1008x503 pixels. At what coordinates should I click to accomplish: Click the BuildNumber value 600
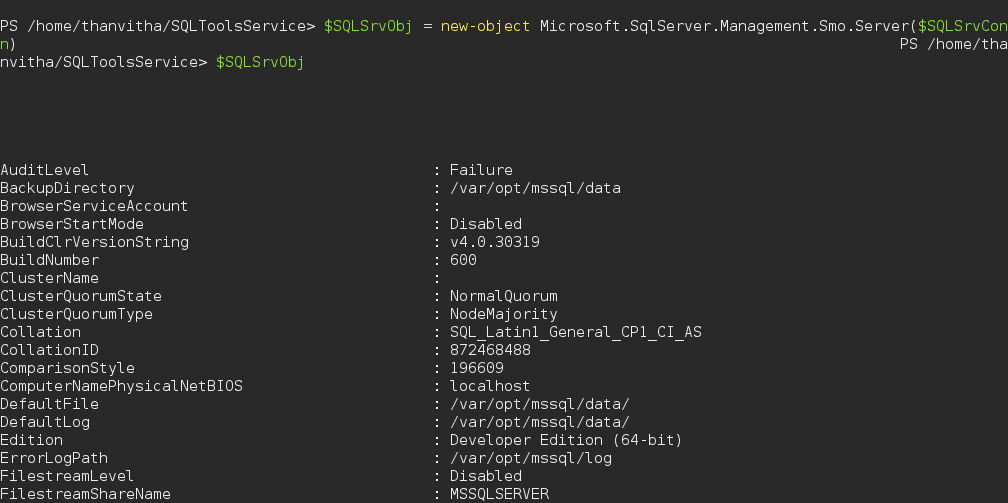463,260
